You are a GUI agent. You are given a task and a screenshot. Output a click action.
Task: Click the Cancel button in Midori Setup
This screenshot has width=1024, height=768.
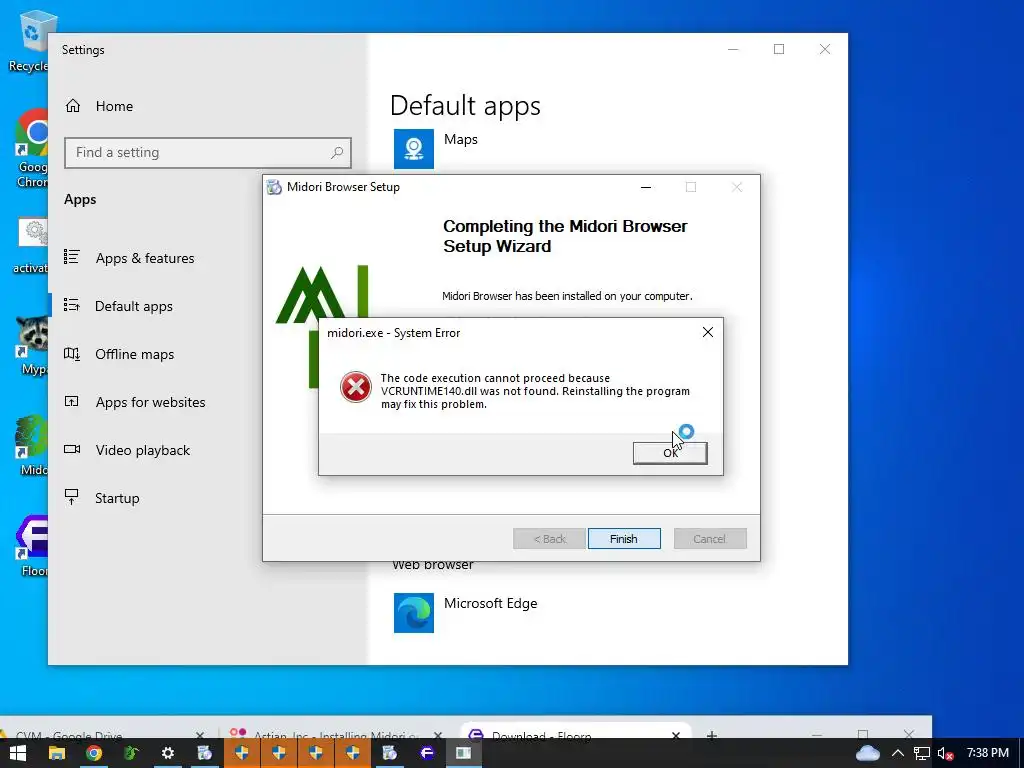click(x=710, y=539)
